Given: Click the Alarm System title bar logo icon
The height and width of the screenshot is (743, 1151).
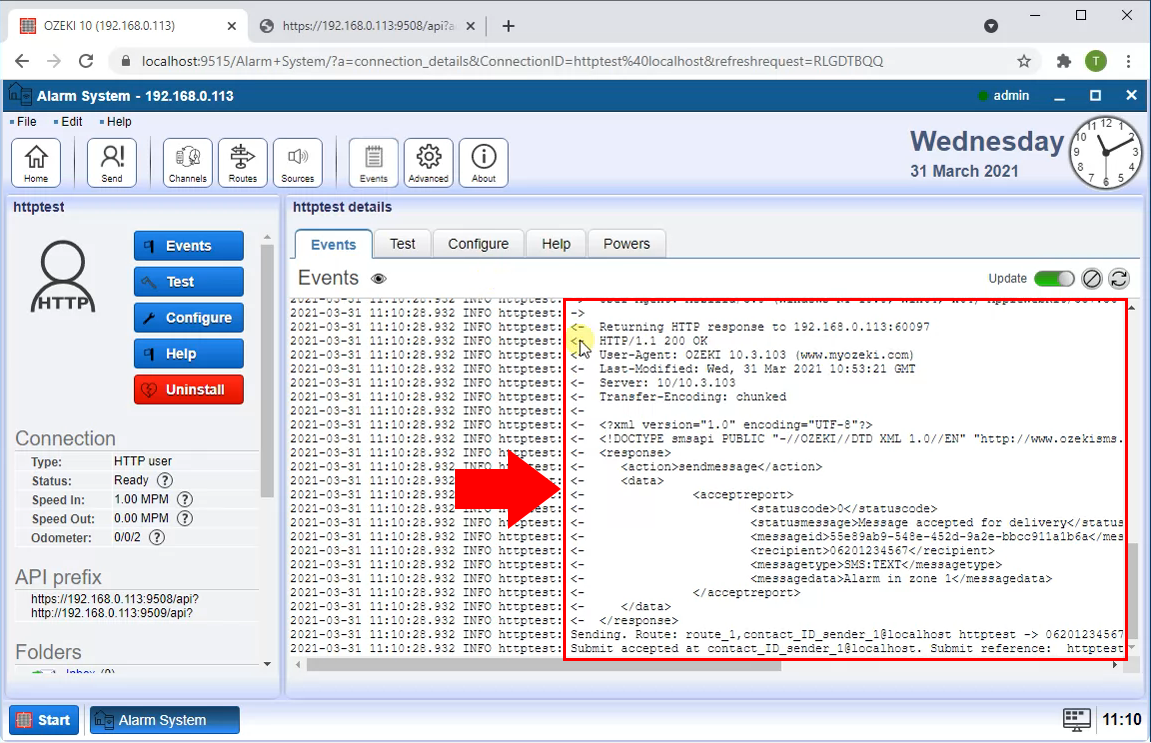Looking at the screenshot, I should click(x=20, y=95).
